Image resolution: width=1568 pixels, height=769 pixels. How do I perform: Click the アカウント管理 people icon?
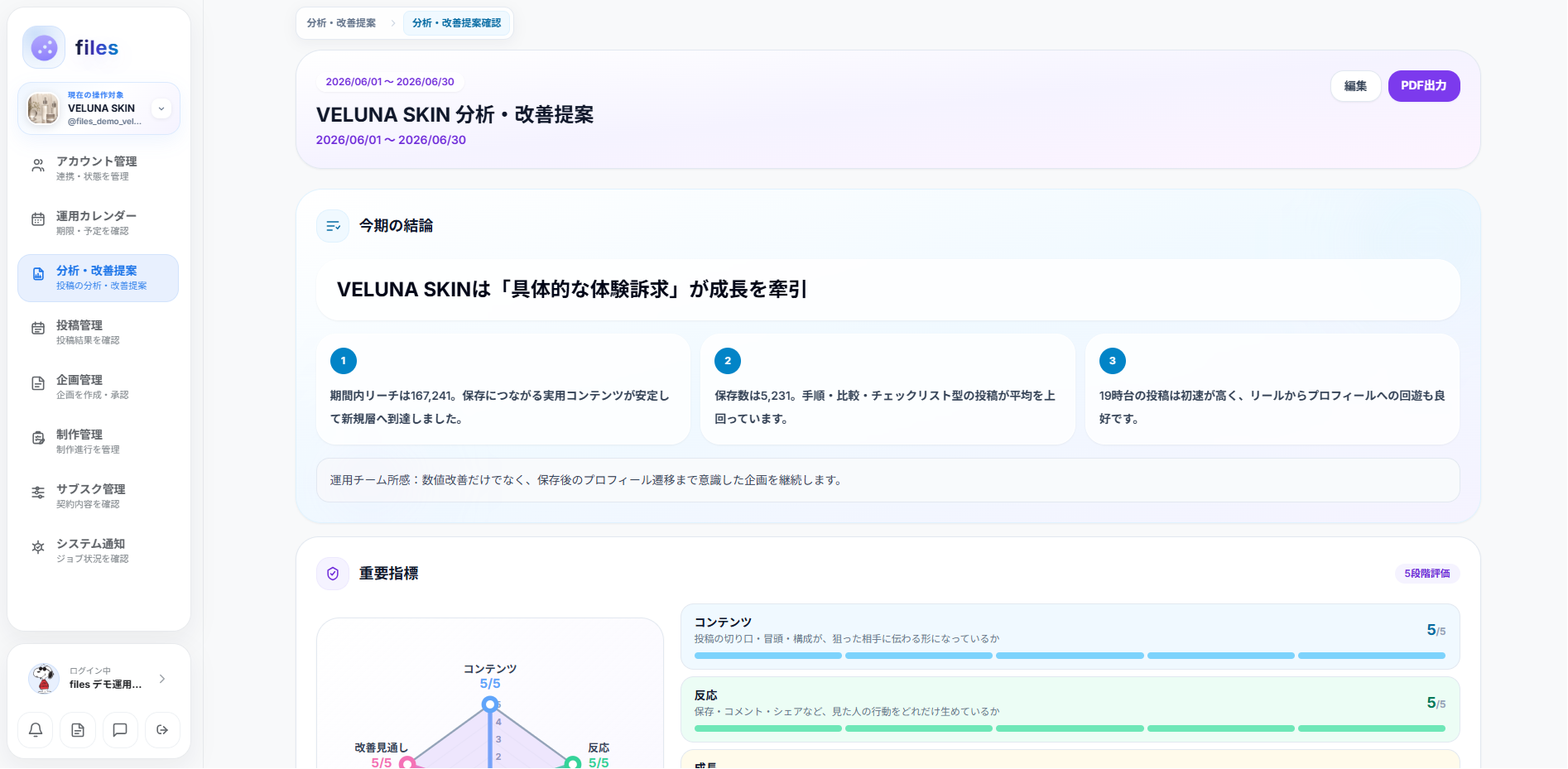coord(38,166)
